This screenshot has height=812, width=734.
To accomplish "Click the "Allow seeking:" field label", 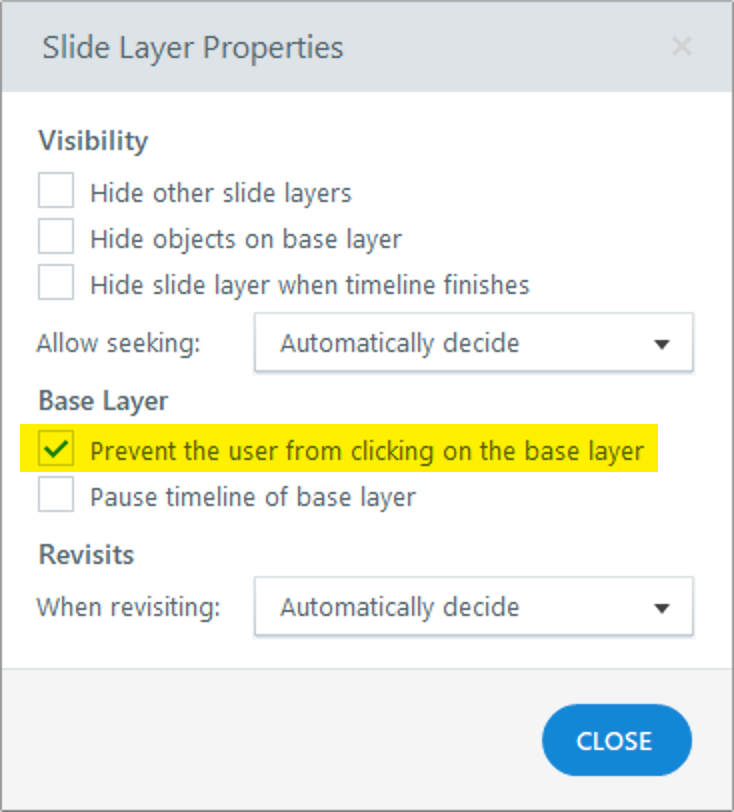I will pyautogui.click(x=119, y=344).
